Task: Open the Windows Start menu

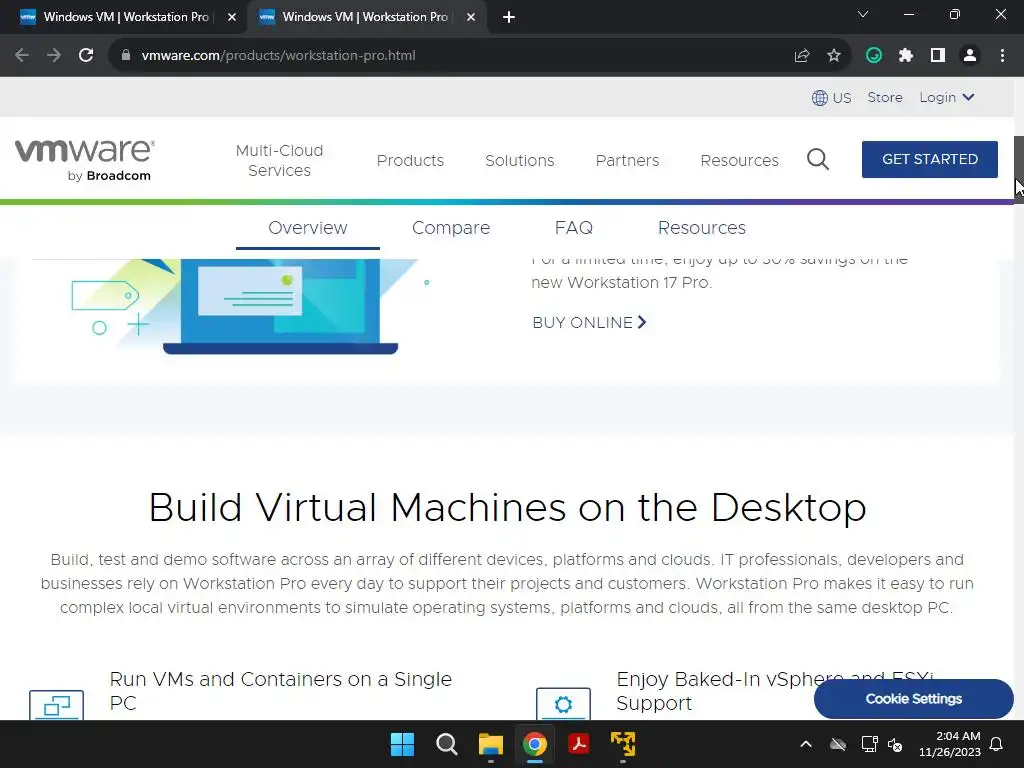Action: pos(402,744)
